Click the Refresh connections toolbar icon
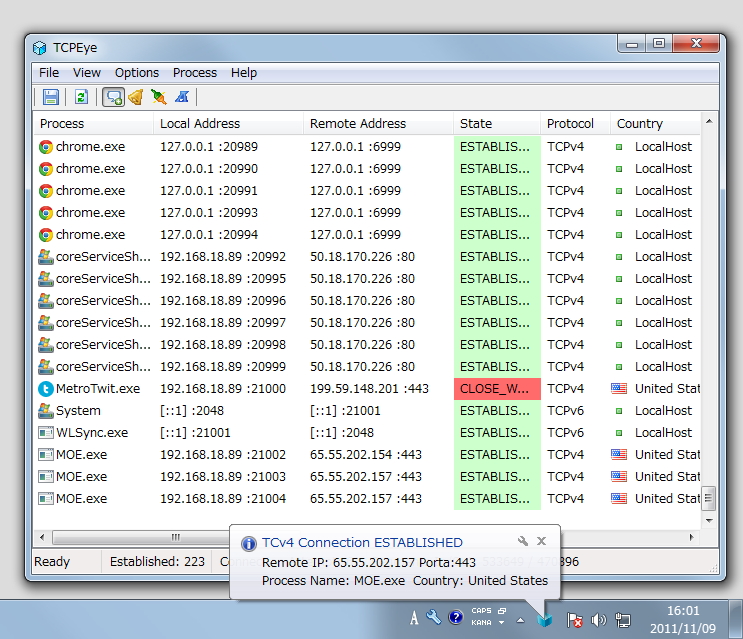 (x=81, y=97)
